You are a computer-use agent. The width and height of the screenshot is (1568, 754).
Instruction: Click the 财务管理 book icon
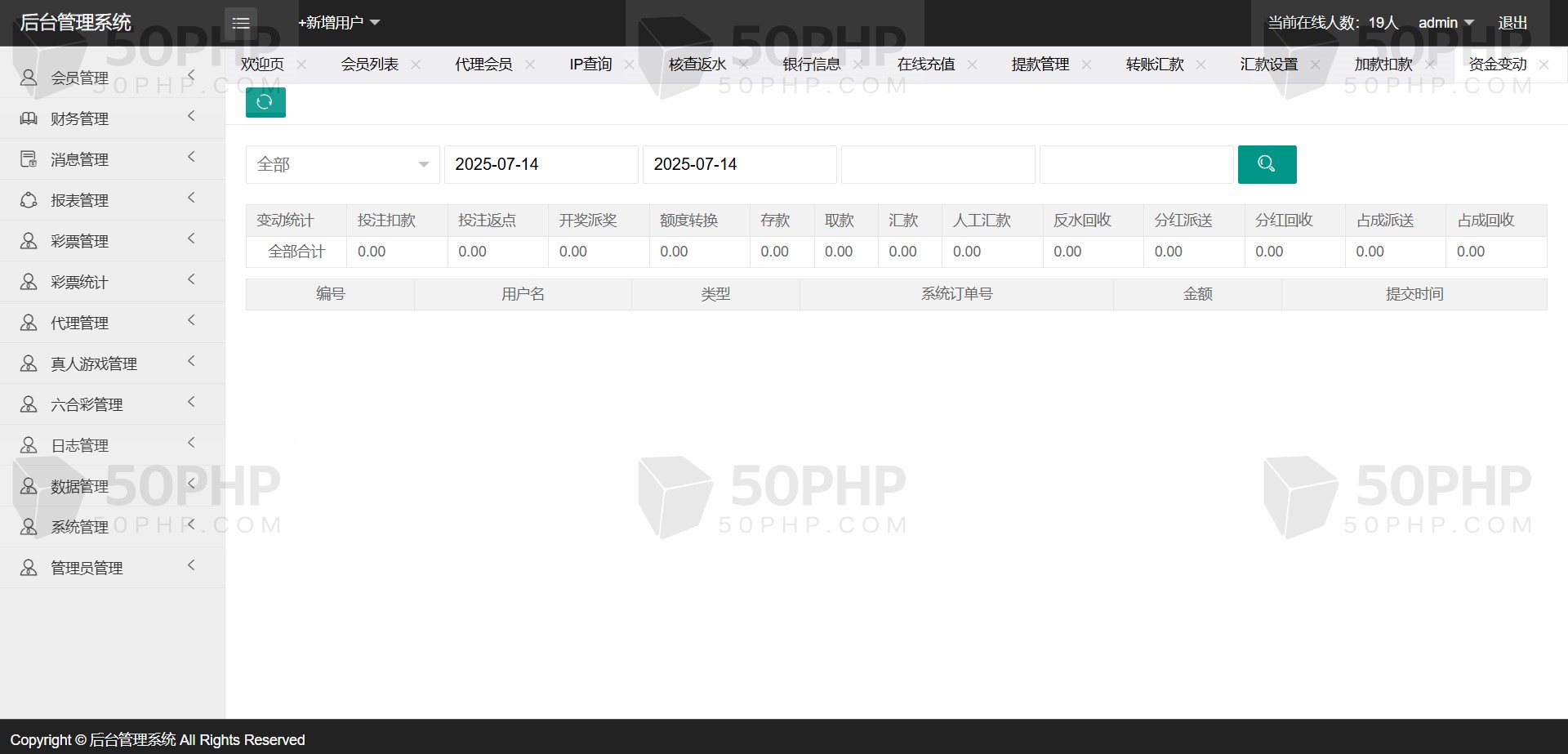click(x=29, y=118)
